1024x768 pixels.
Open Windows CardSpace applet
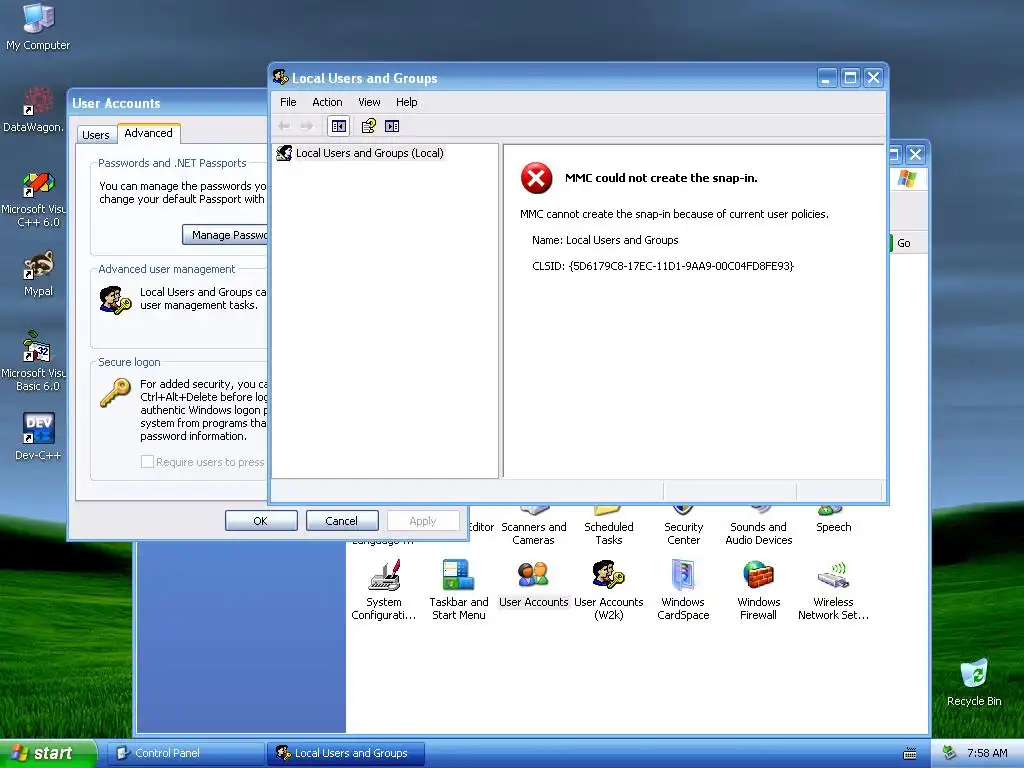[x=683, y=590]
